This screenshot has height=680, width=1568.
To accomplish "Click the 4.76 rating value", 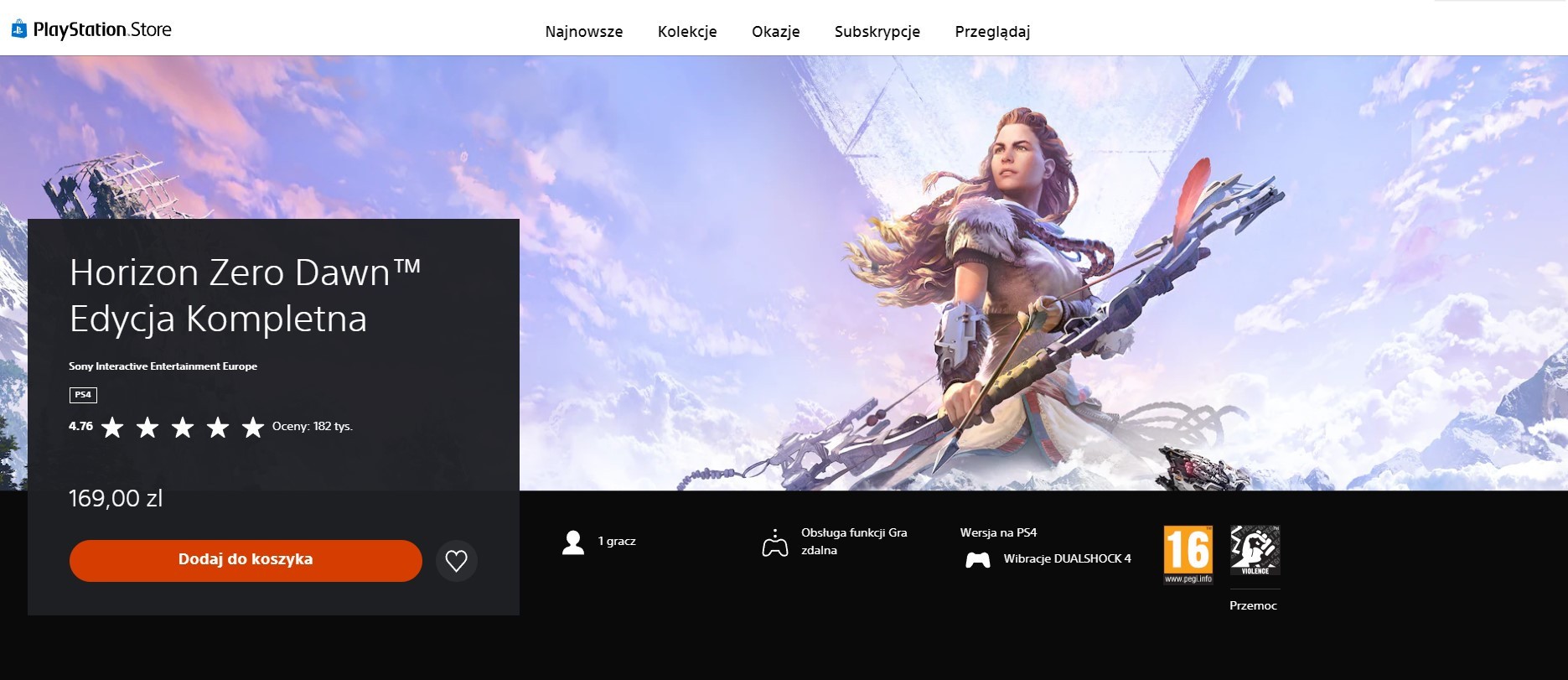I will (x=80, y=426).
